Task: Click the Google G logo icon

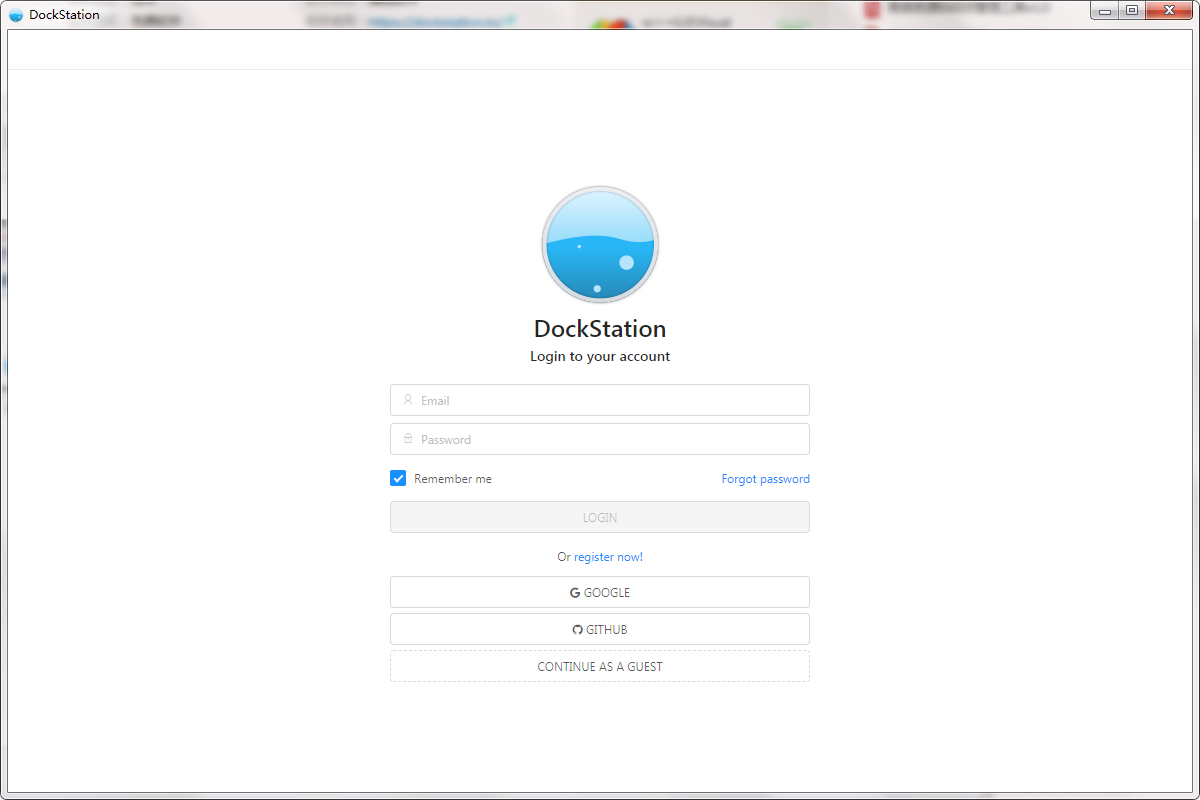Action: [575, 593]
